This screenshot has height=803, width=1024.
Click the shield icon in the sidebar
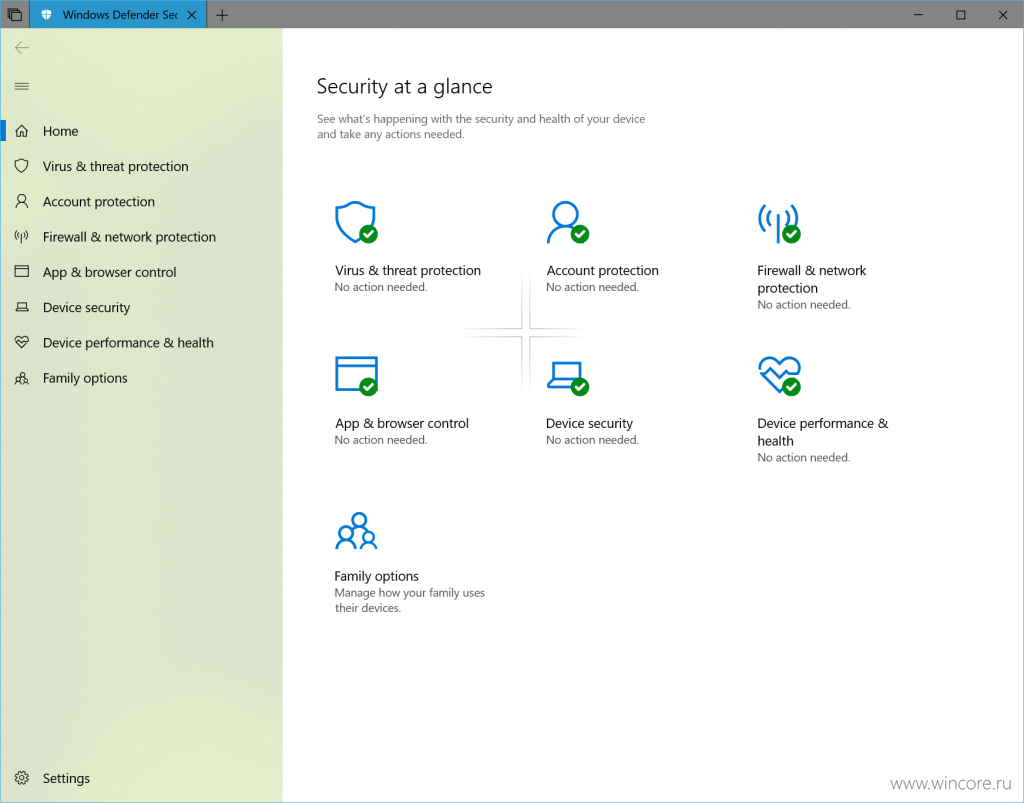pyautogui.click(x=22, y=166)
